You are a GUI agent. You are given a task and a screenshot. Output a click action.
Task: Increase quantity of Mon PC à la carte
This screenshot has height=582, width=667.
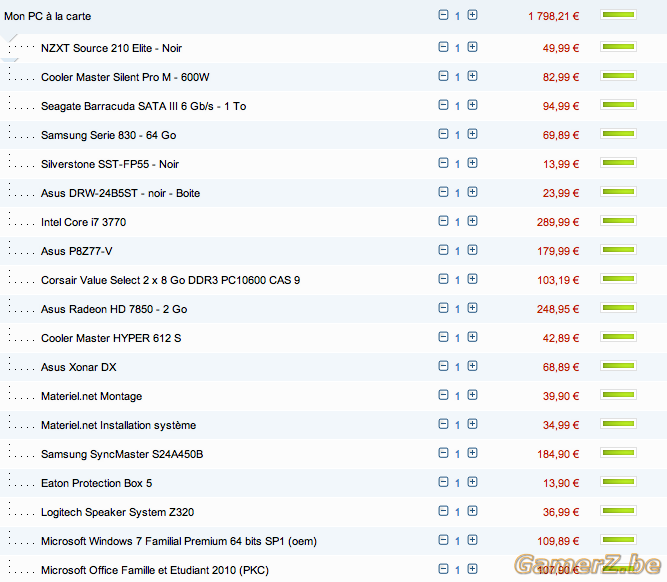coord(472,15)
